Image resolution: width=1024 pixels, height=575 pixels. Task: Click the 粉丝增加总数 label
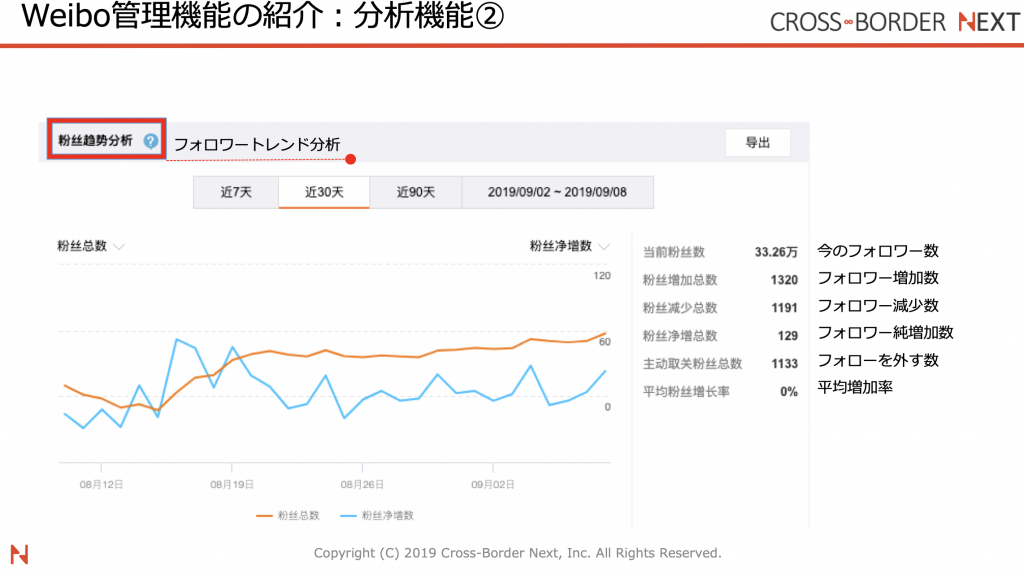click(x=680, y=280)
